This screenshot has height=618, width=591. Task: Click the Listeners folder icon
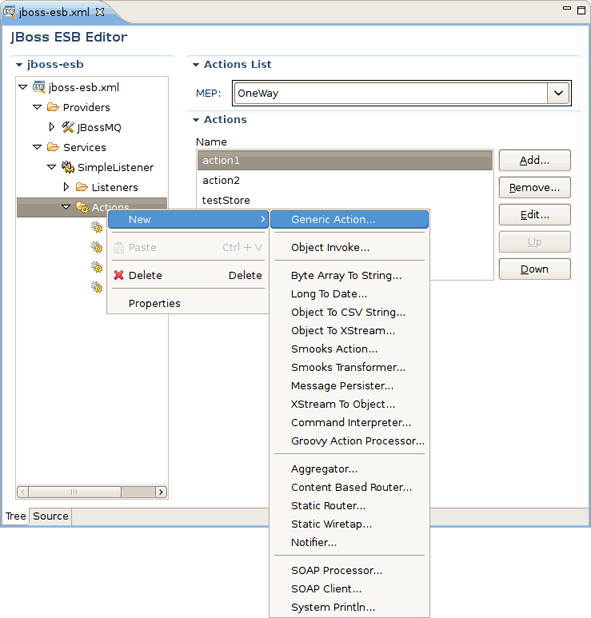tap(82, 186)
